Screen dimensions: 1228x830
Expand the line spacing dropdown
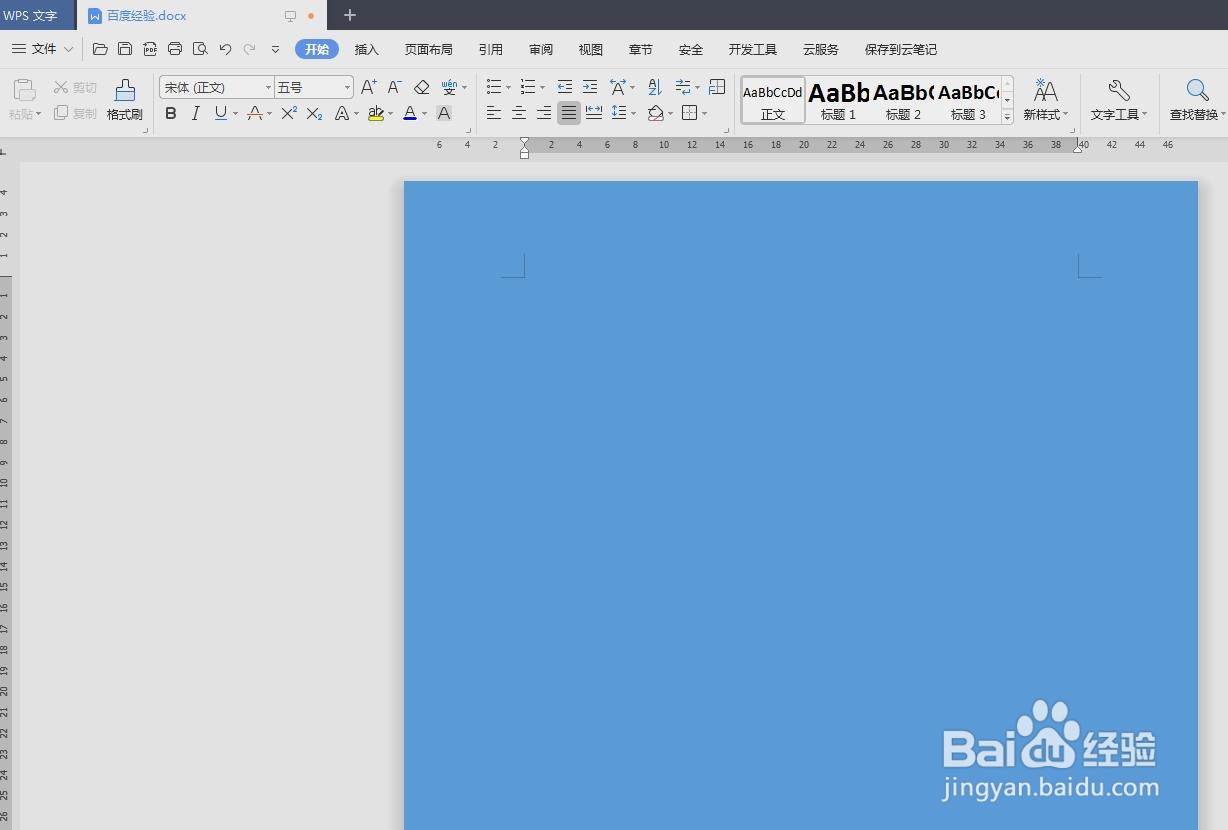[x=633, y=114]
